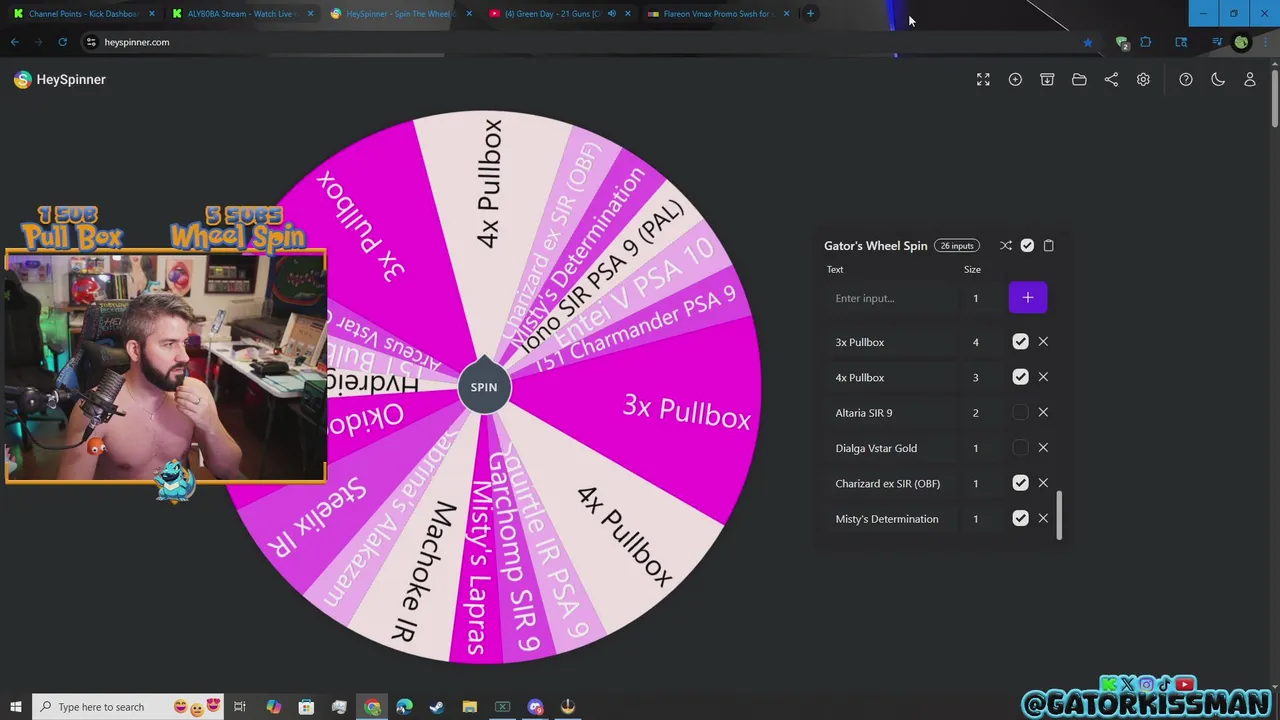The height and width of the screenshot is (720, 1280).
Task: Bookmark this page with star icon
Action: [1087, 42]
